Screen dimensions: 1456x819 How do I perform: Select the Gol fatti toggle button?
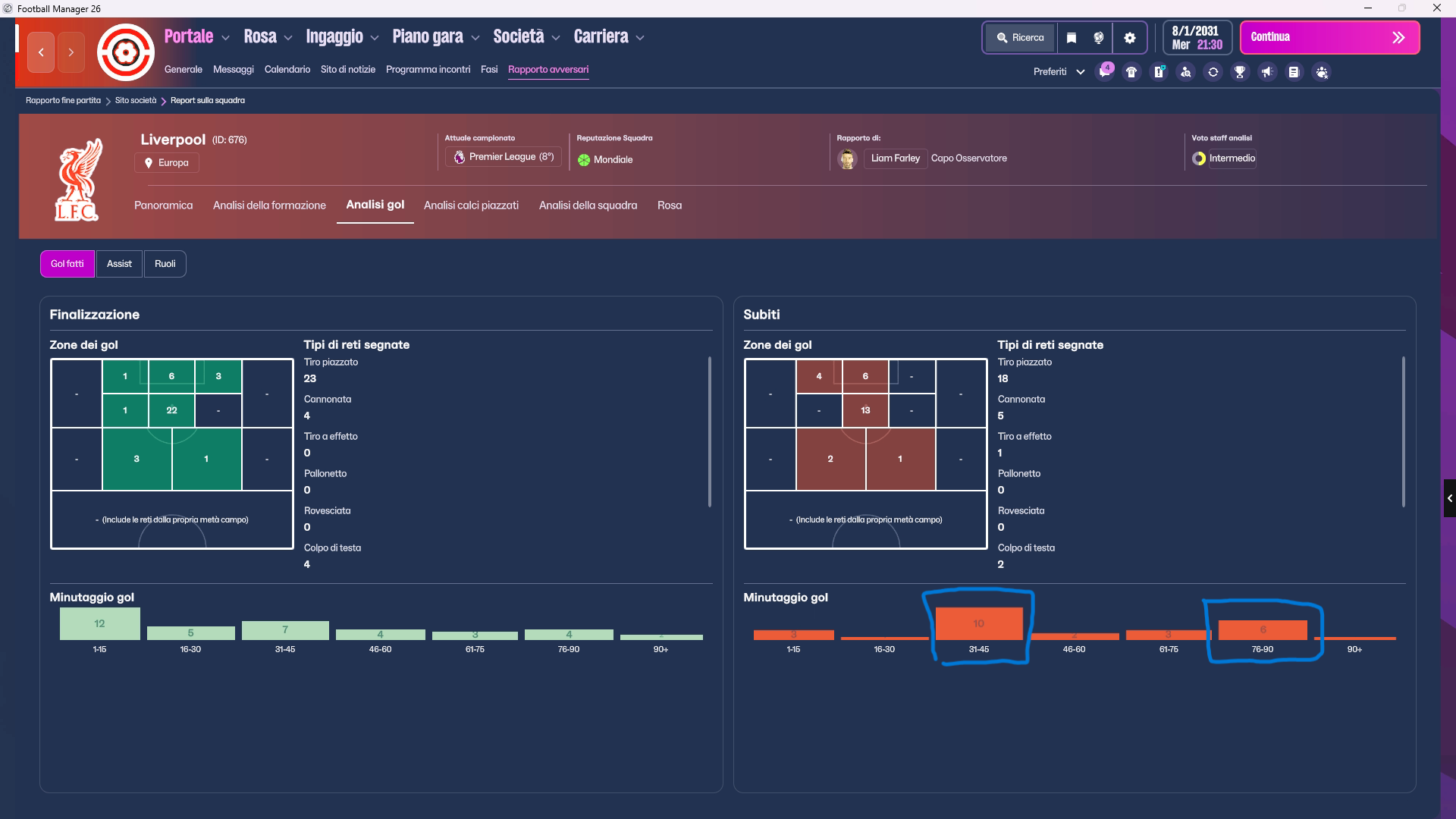pyautogui.click(x=67, y=264)
